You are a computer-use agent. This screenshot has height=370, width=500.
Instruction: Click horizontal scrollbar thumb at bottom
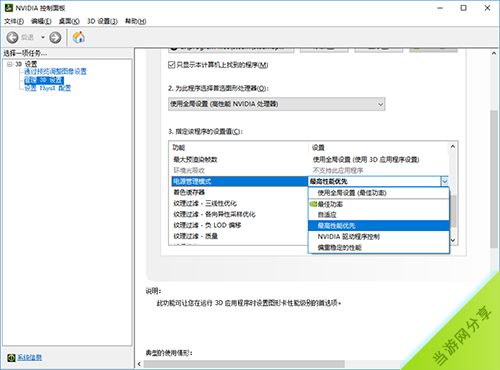pyautogui.click(x=244, y=364)
